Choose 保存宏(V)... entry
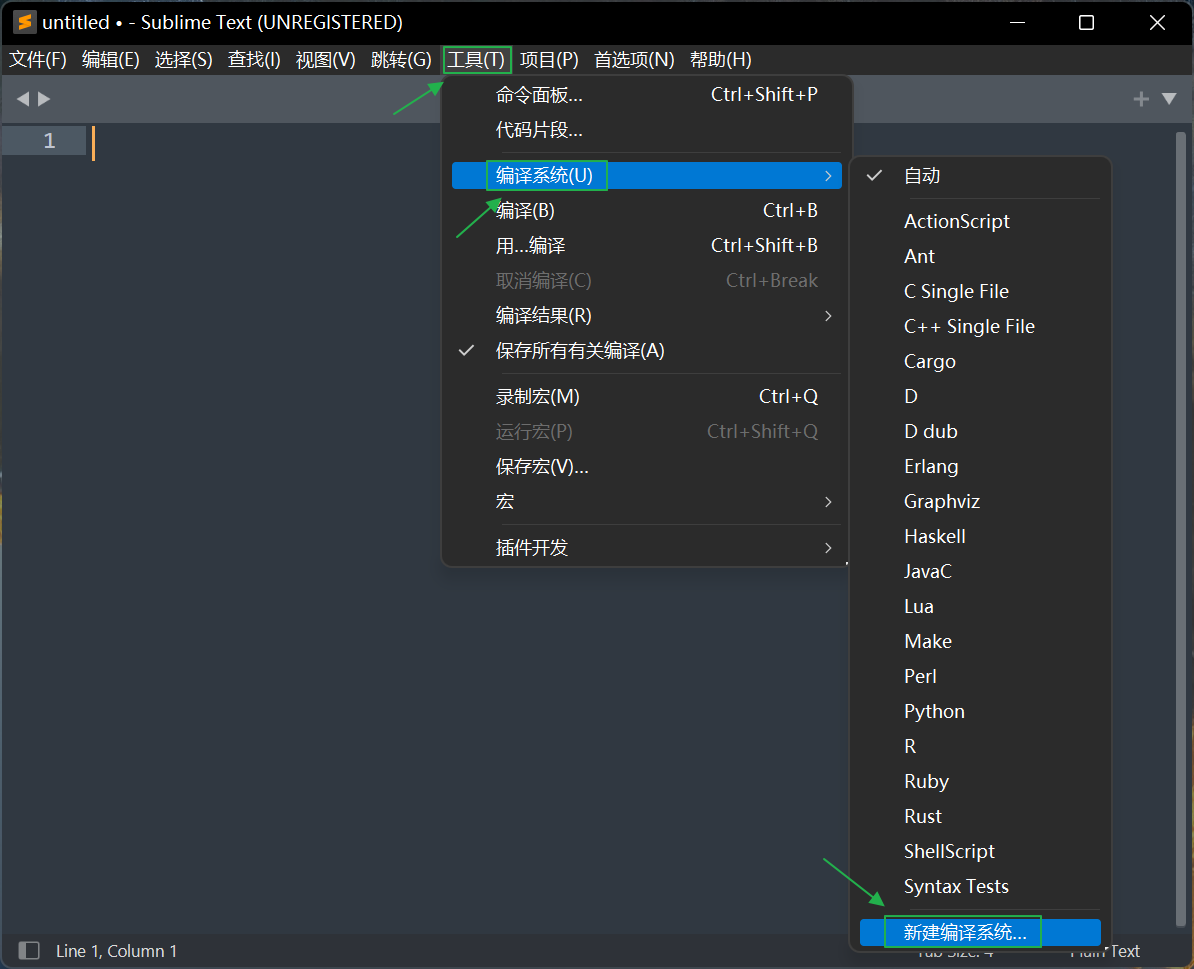Viewport: 1194px width, 969px height. point(646,467)
